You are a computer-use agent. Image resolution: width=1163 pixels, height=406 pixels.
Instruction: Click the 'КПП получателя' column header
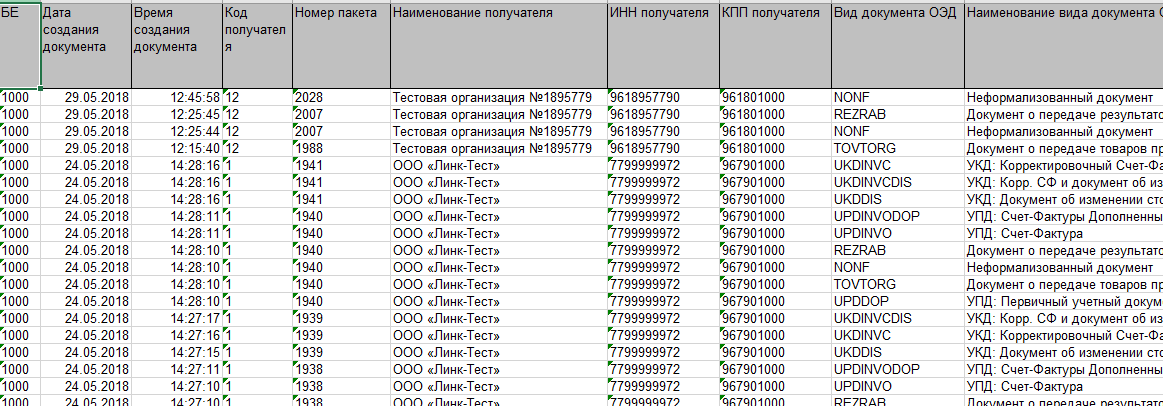click(774, 45)
